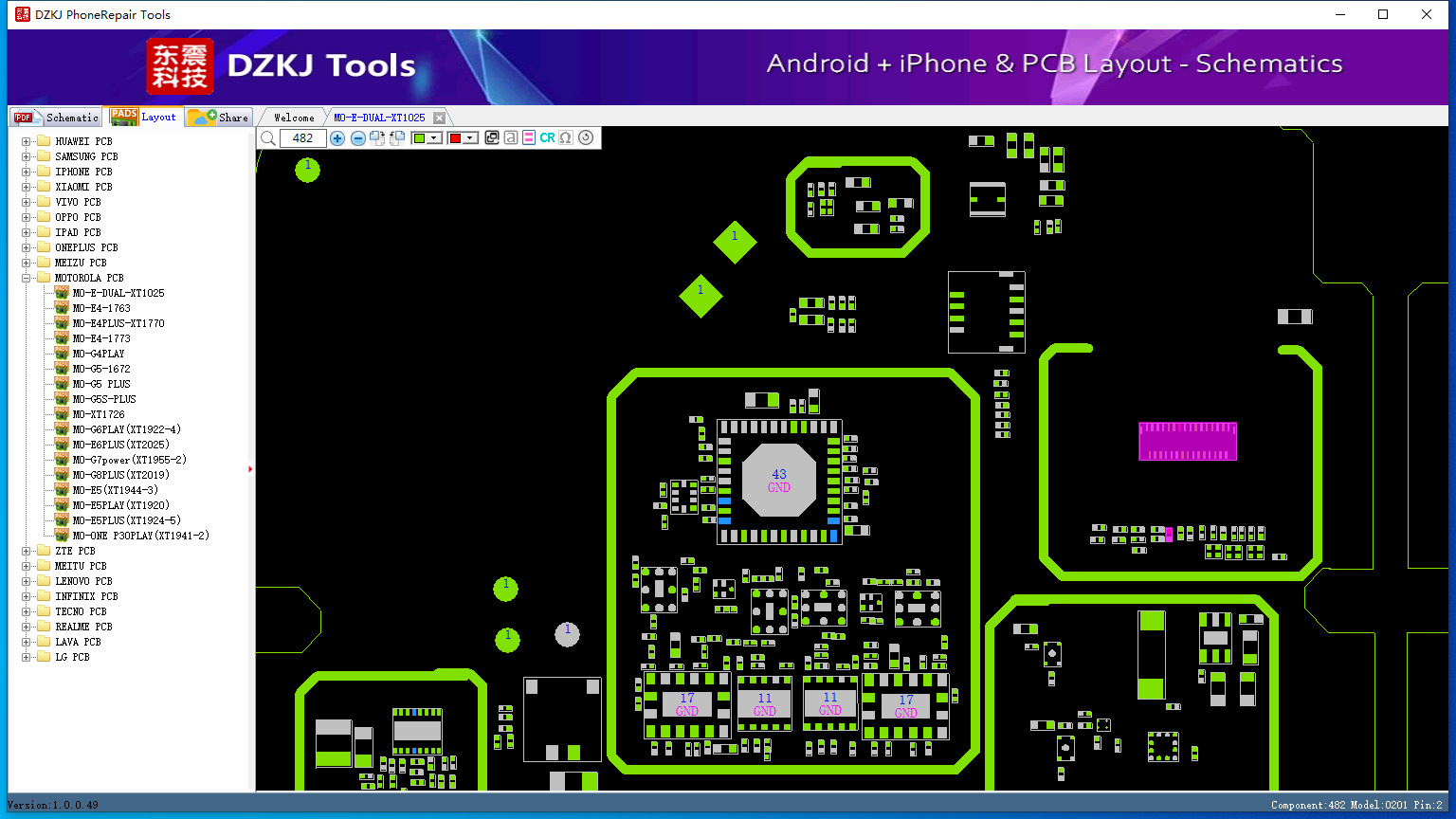Switch to the Schematic tab
Image resolution: width=1456 pixels, height=819 pixels.
click(x=57, y=118)
